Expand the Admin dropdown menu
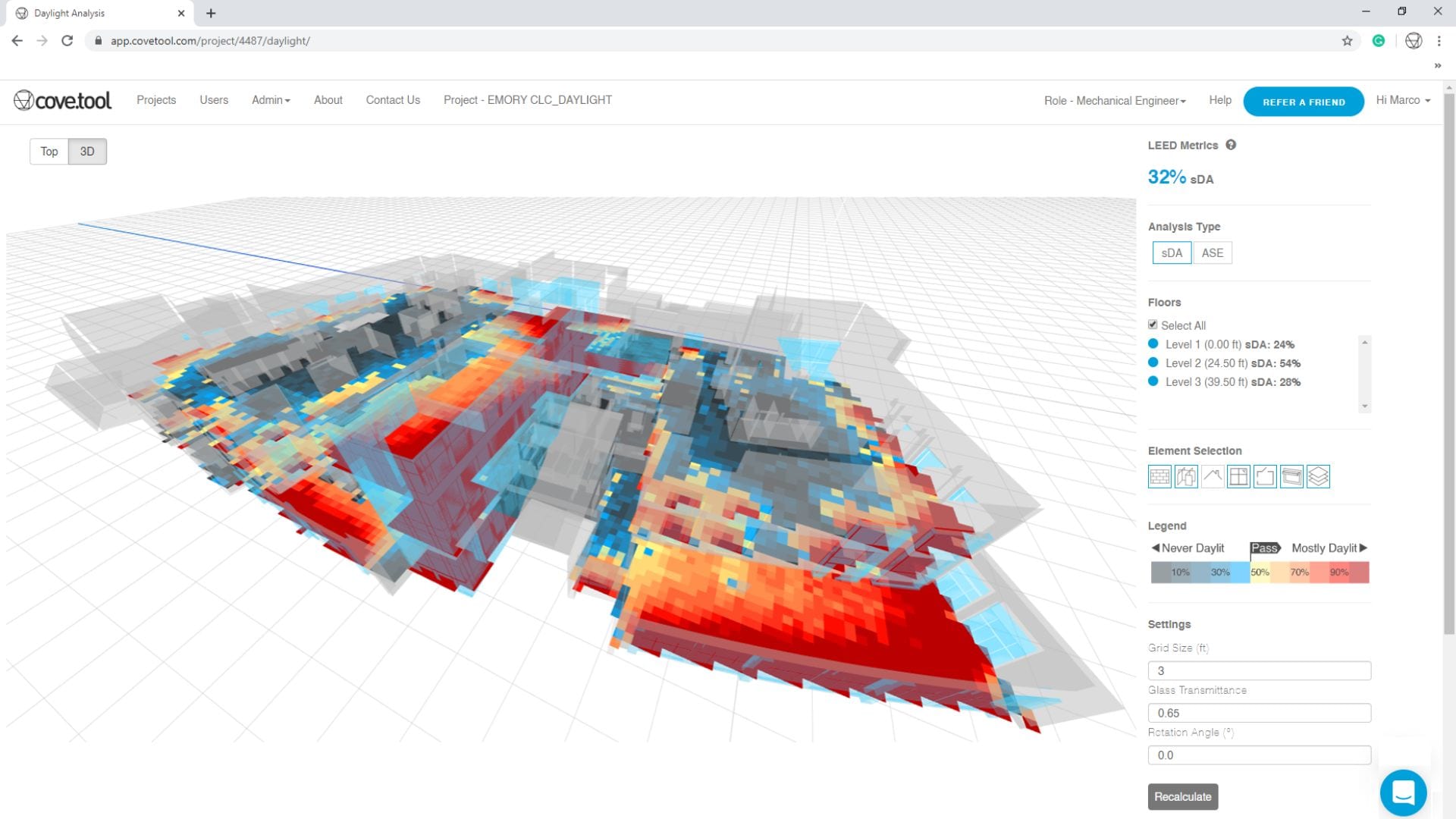1456x819 pixels. 271,100
